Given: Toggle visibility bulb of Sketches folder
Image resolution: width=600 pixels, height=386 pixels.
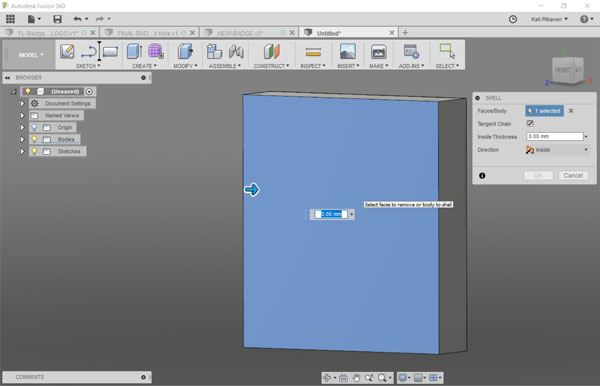Looking at the screenshot, I should (x=34, y=151).
